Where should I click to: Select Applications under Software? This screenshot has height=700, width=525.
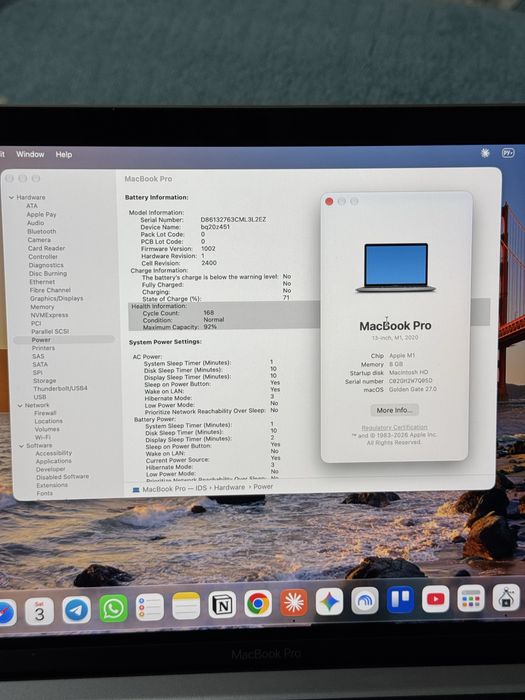click(54, 461)
